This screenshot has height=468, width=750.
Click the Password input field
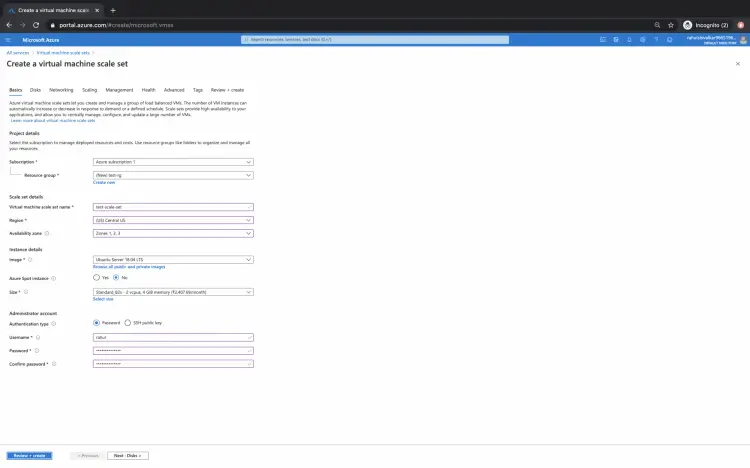[x=173, y=351]
